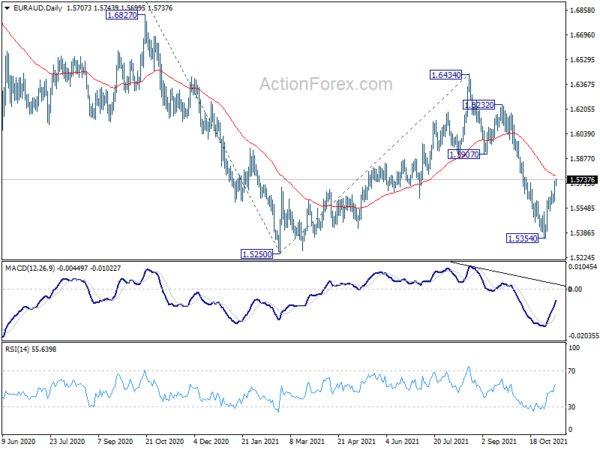This screenshot has height=450, width=600.
Task: Click the 21 Oct 2020 date label
Action: pyautogui.click(x=165, y=441)
